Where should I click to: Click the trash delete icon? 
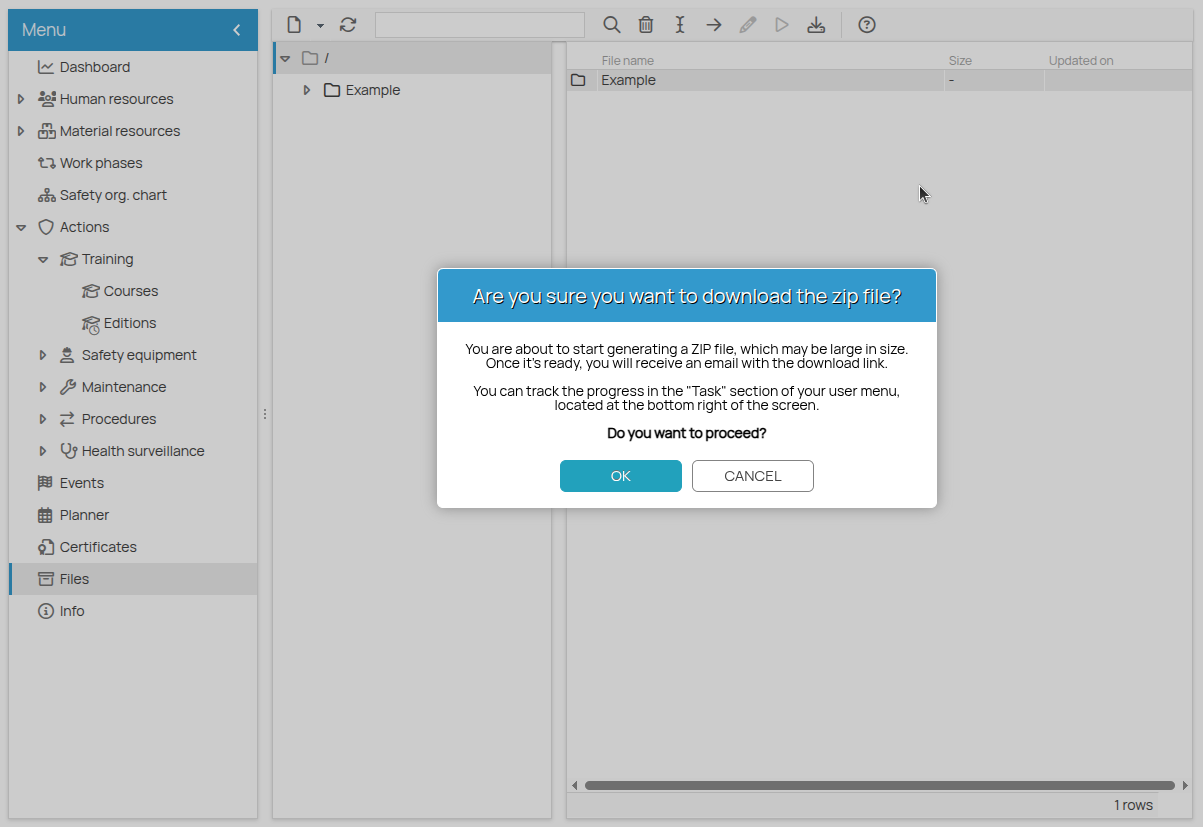point(646,25)
